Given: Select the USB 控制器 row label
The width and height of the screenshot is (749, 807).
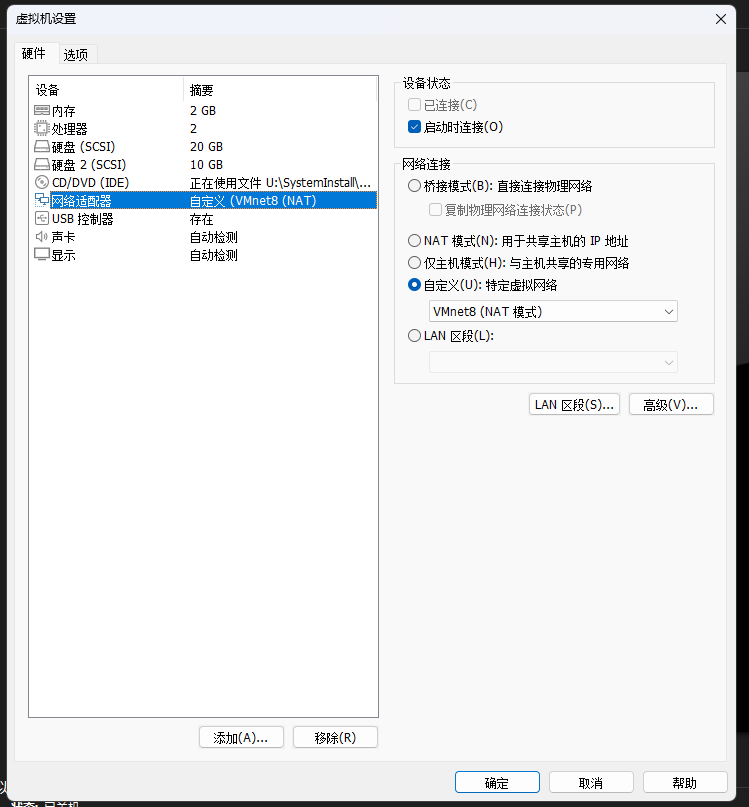Looking at the screenshot, I should click(82, 219).
